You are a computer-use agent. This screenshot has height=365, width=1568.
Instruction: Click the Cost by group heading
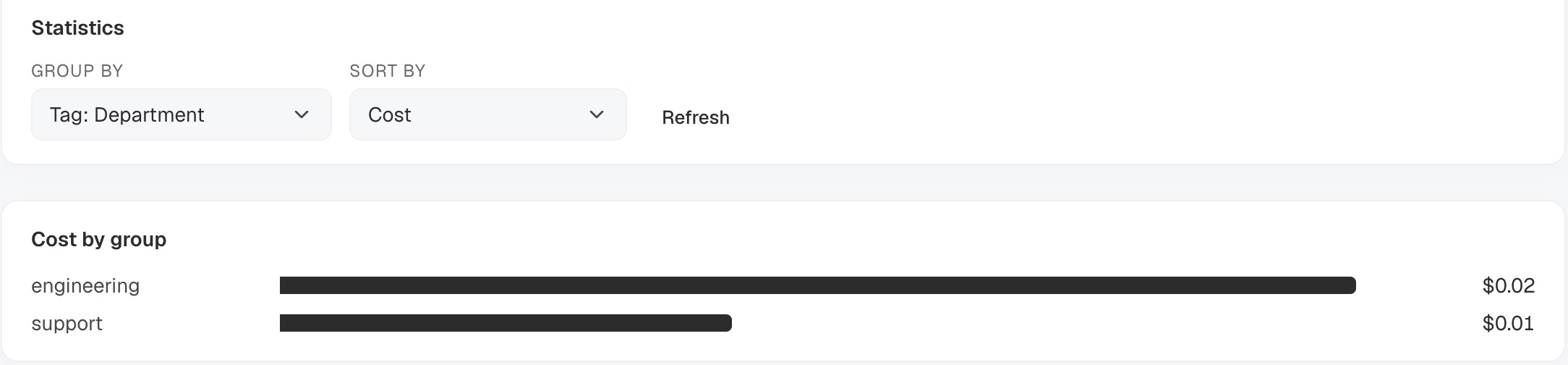[98, 240]
